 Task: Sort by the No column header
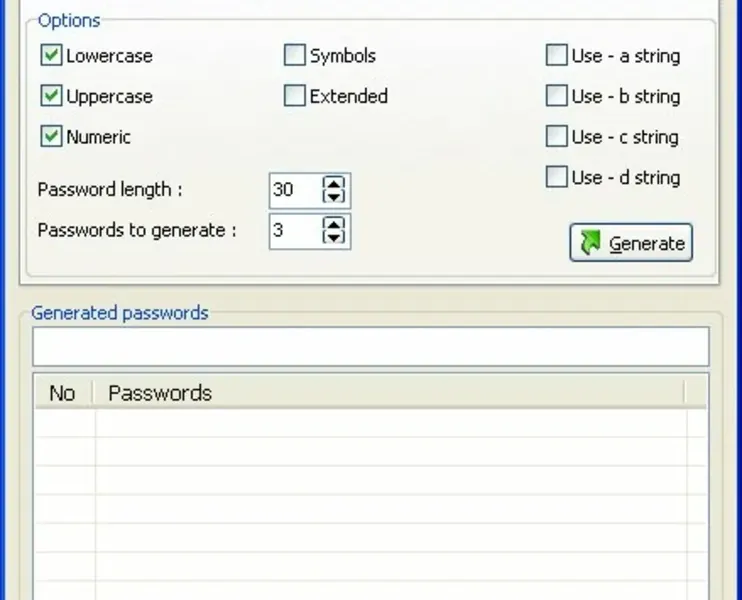pyautogui.click(x=62, y=393)
